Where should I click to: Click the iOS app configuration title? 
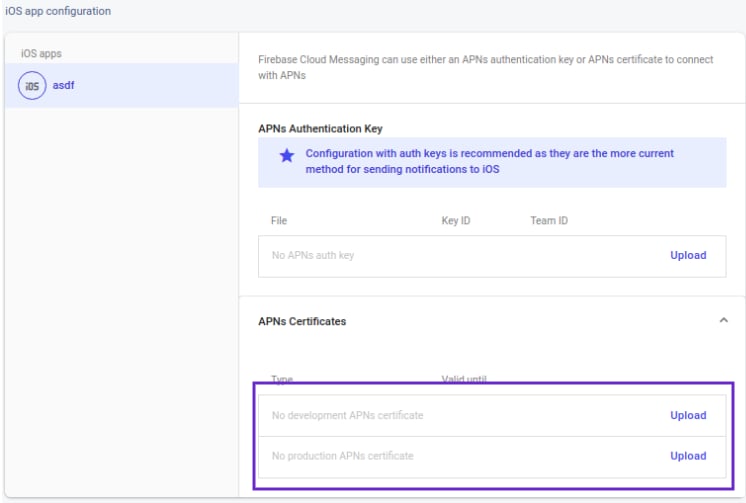click(x=58, y=11)
